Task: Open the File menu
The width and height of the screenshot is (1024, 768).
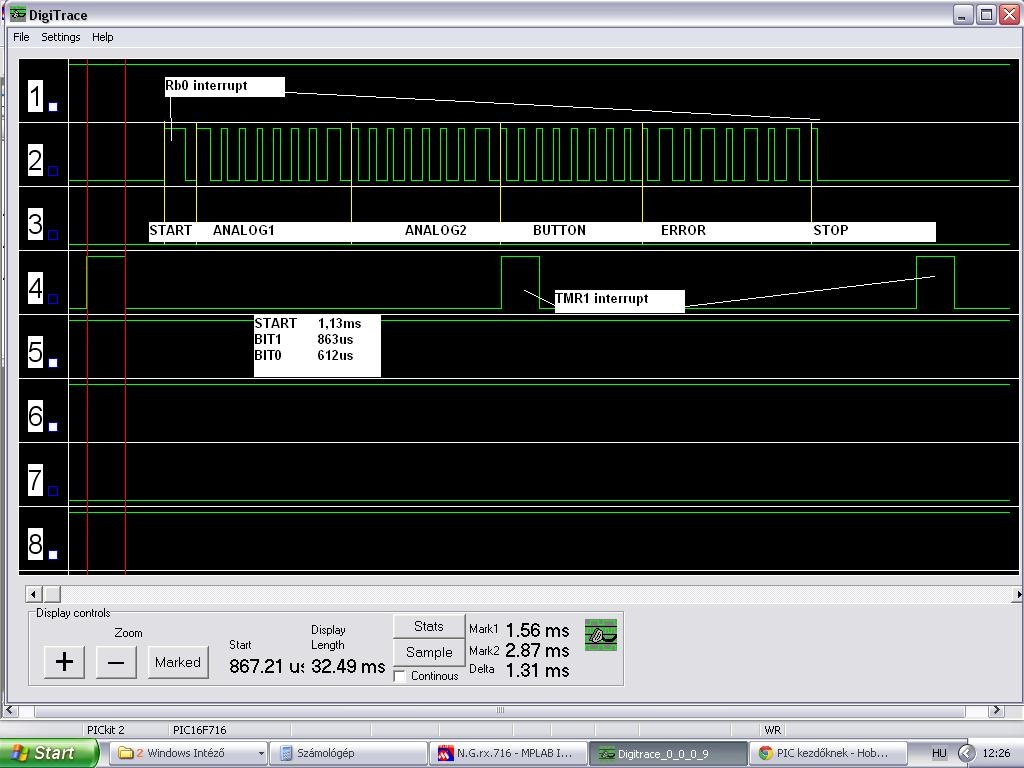Action: tap(21, 37)
